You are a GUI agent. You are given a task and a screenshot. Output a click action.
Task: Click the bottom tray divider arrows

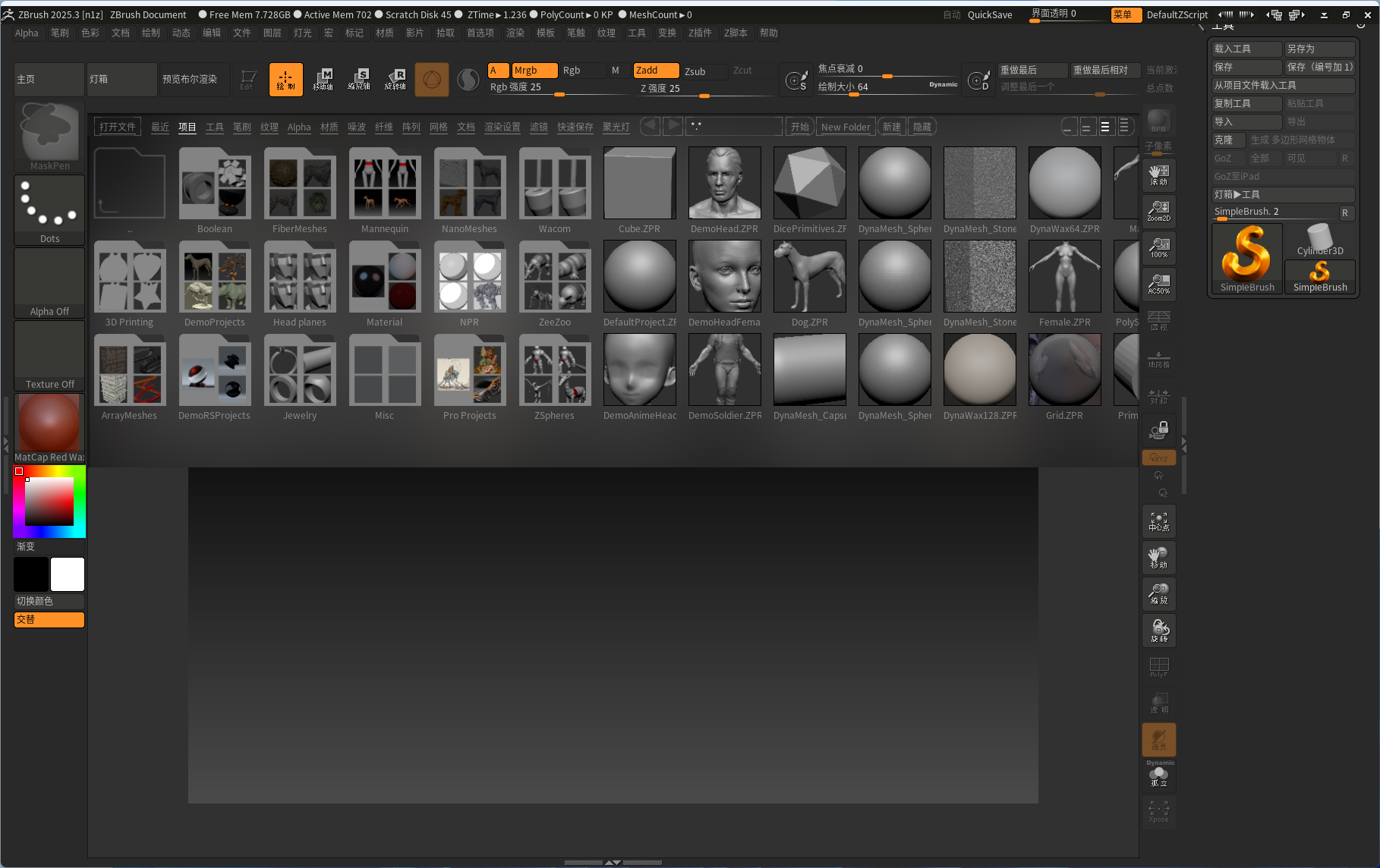click(613, 863)
